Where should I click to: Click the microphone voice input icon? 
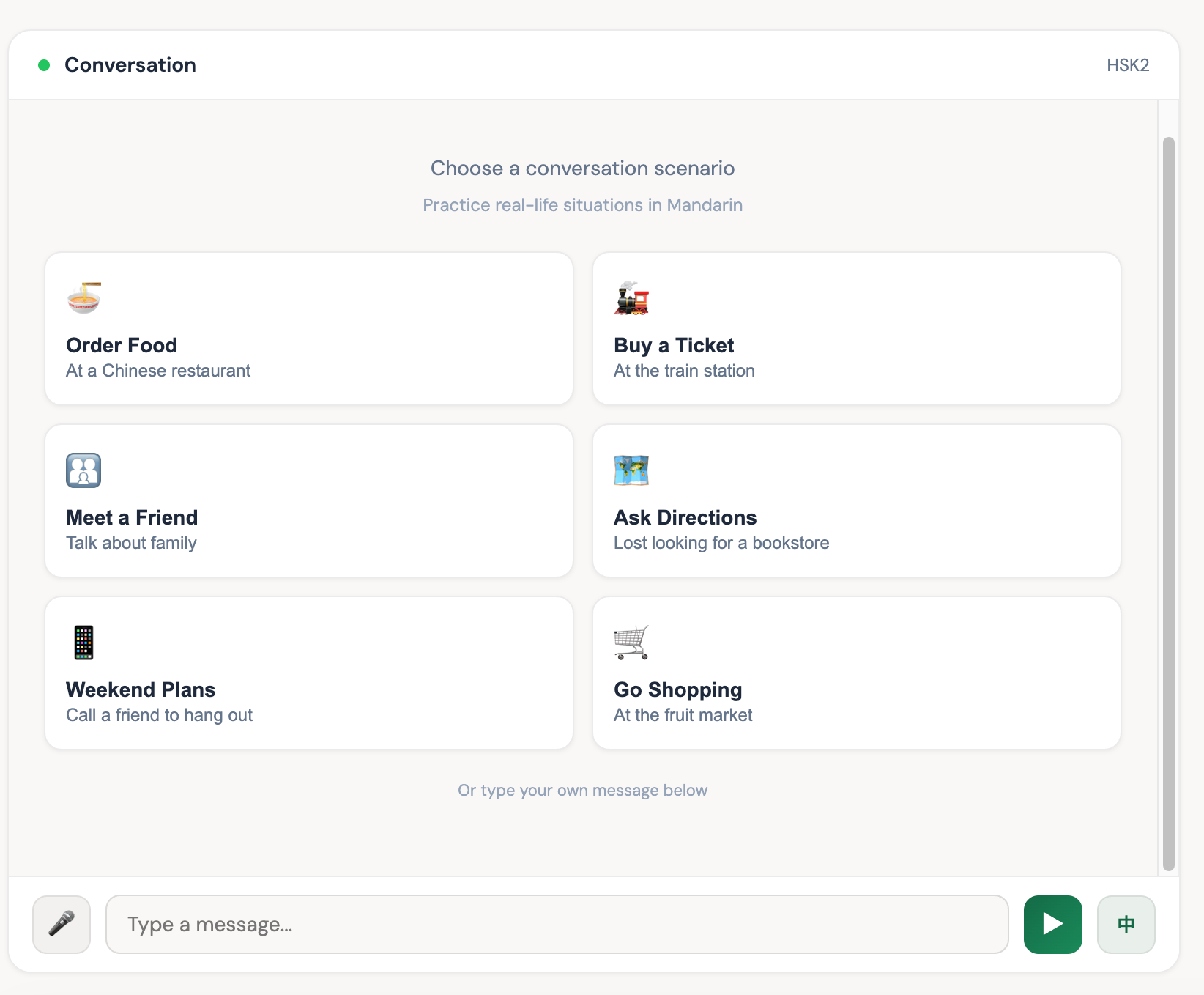tap(62, 924)
